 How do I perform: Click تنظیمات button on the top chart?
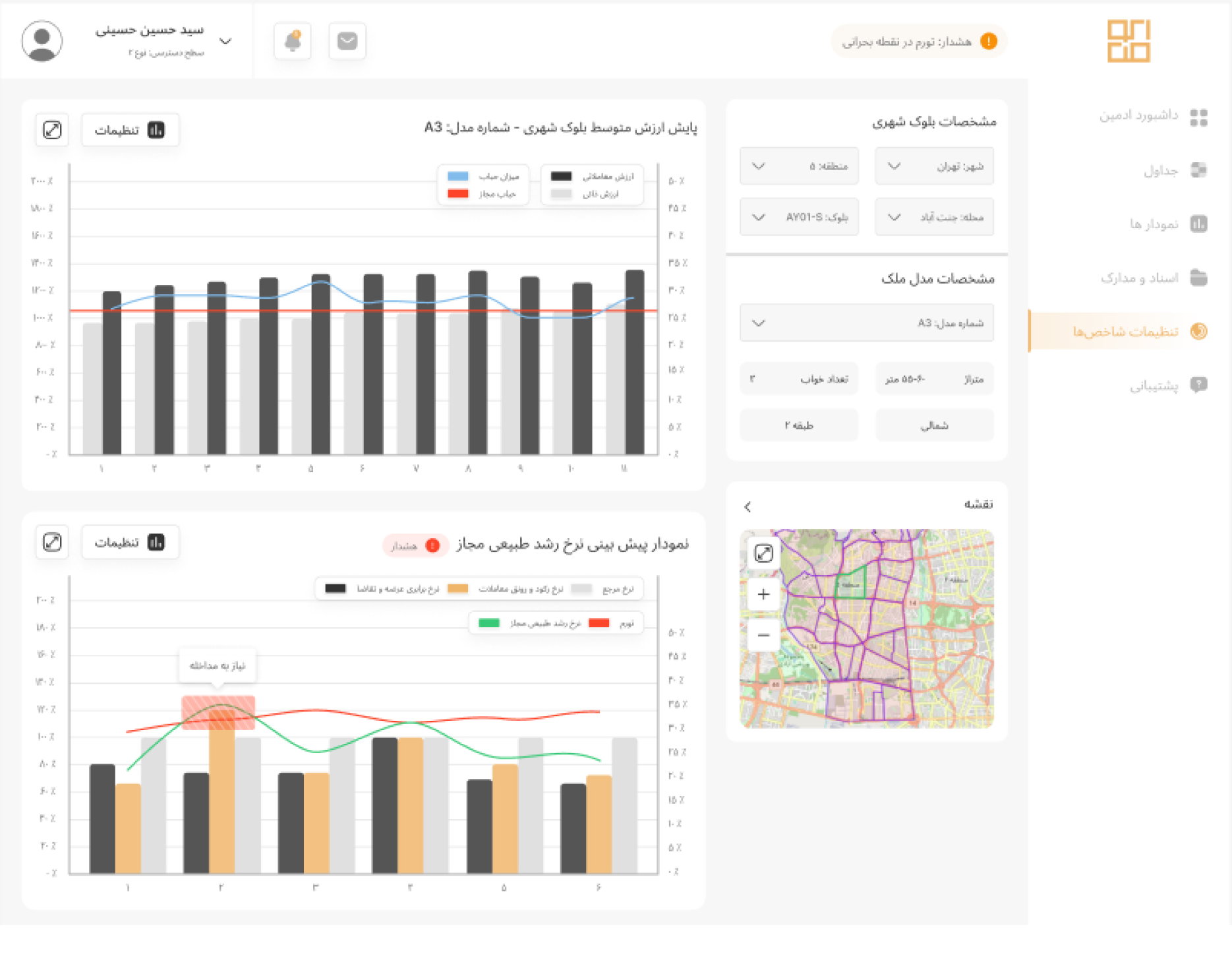click(130, 130)
